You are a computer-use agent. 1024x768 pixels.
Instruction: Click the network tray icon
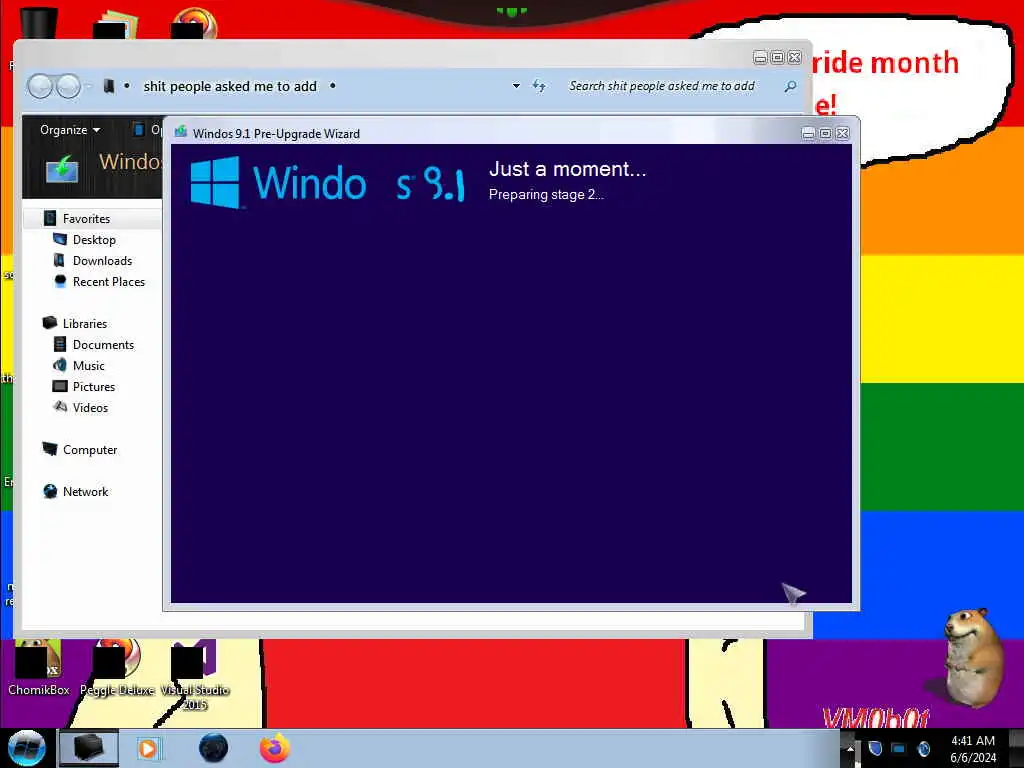(x=899, y=748)
